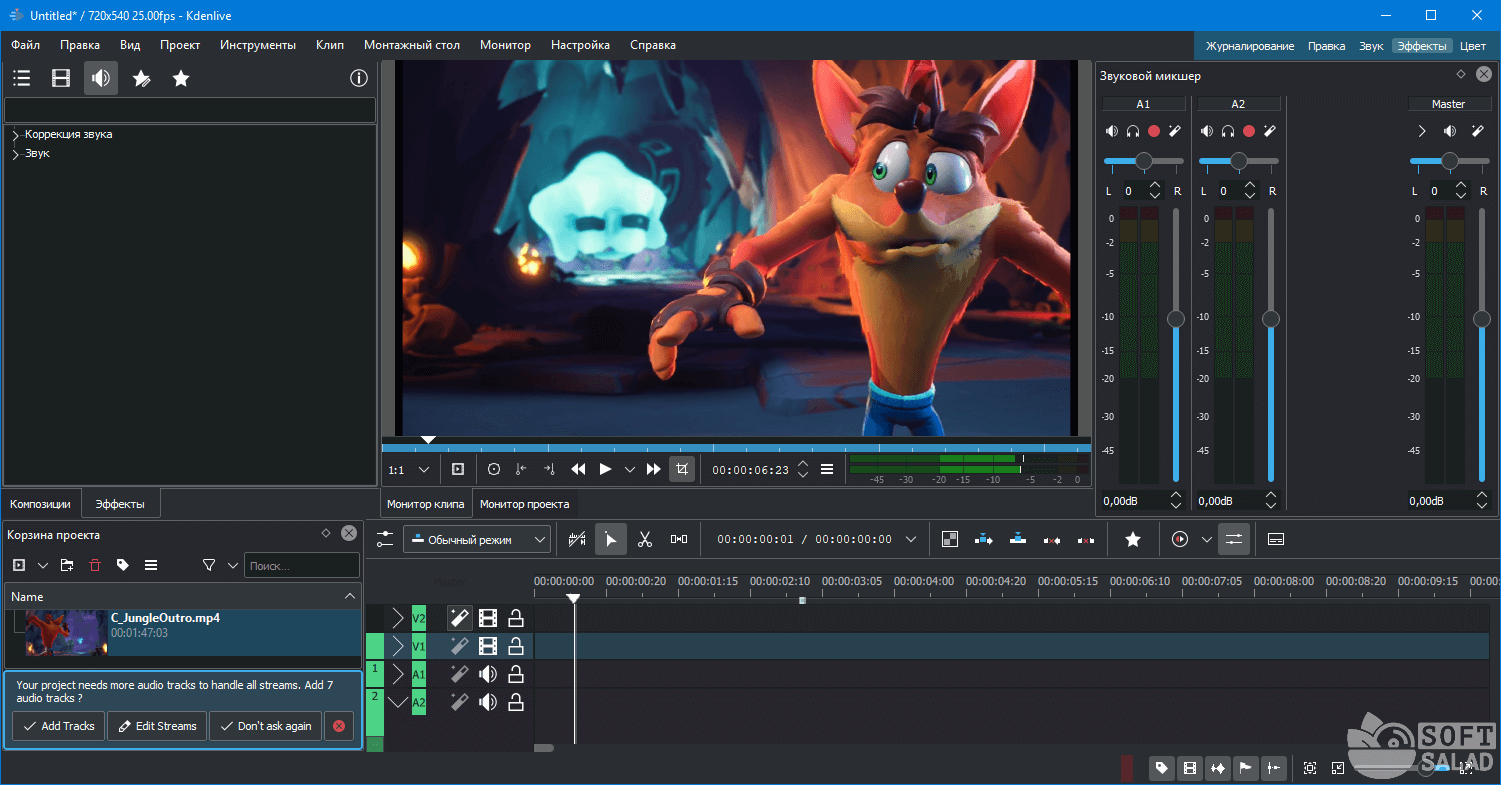1501x785 pixels.
Task: Mute the A2 channel in audio mixer
Action: 1207,131
